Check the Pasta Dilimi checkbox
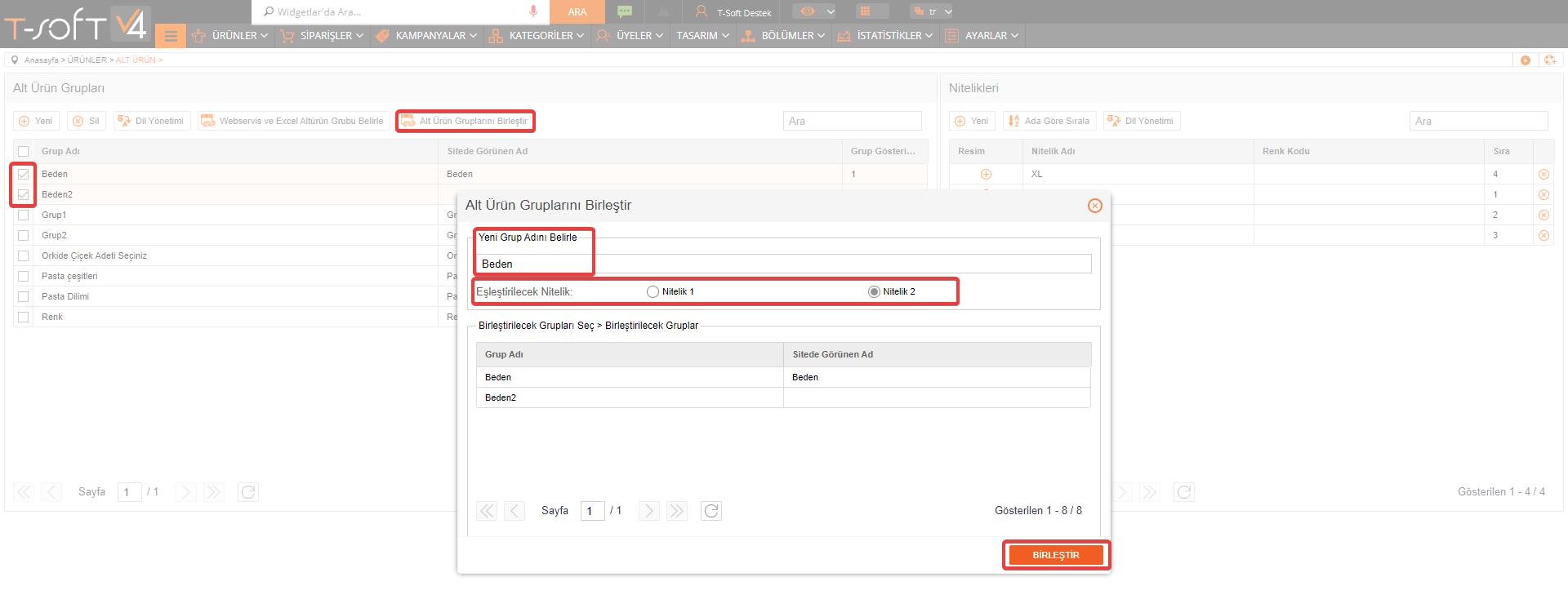The height and width of the screenshot is (595, 1568). [23, 296]
